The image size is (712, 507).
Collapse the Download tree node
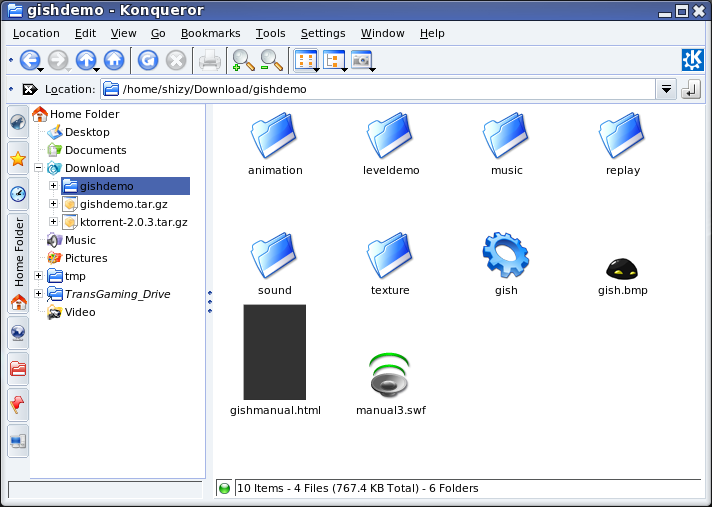click(39, 168)
